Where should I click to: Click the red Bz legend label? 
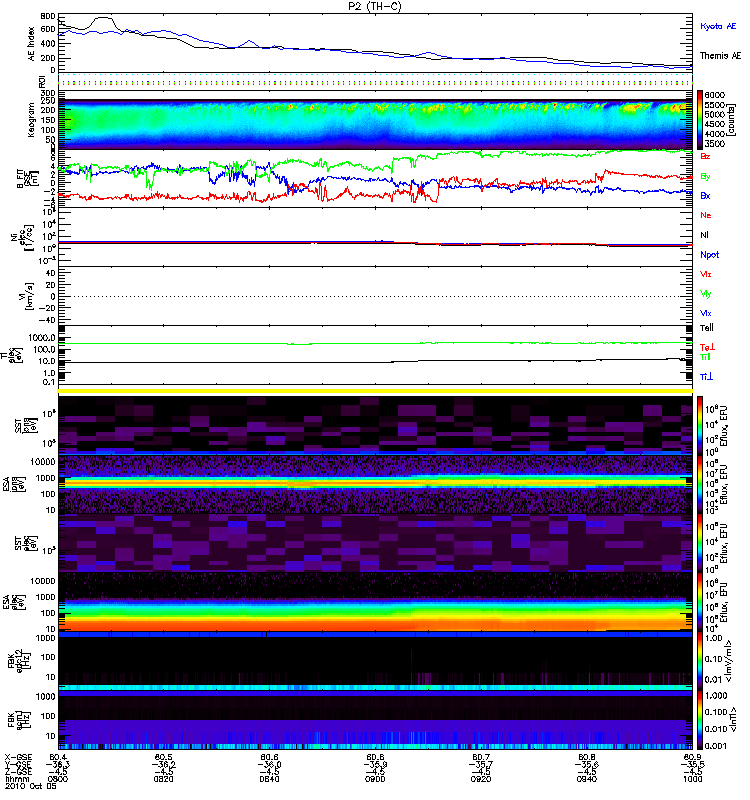point(705,156)
